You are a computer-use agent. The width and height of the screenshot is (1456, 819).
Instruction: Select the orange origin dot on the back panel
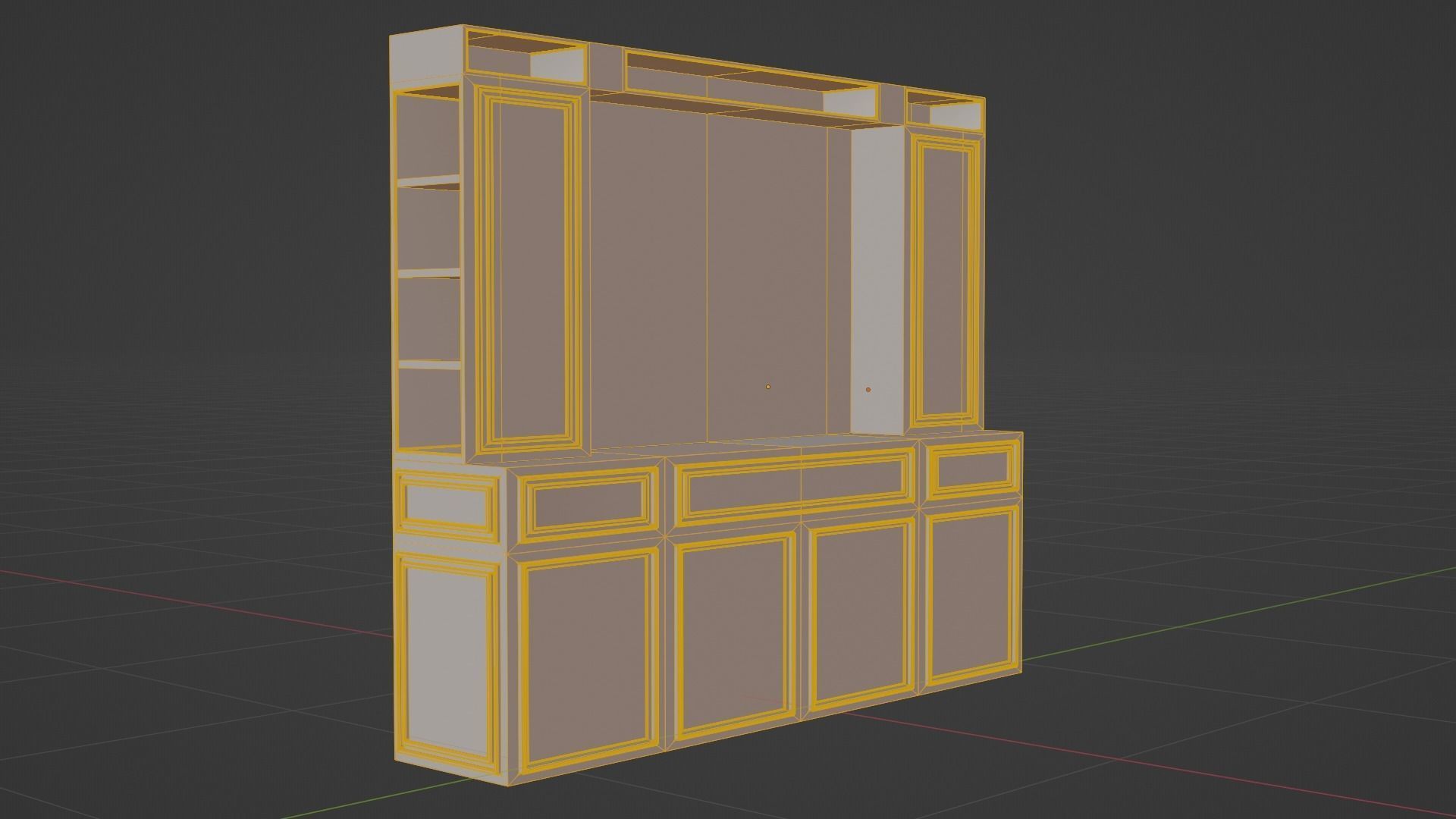tap(768, 387)
